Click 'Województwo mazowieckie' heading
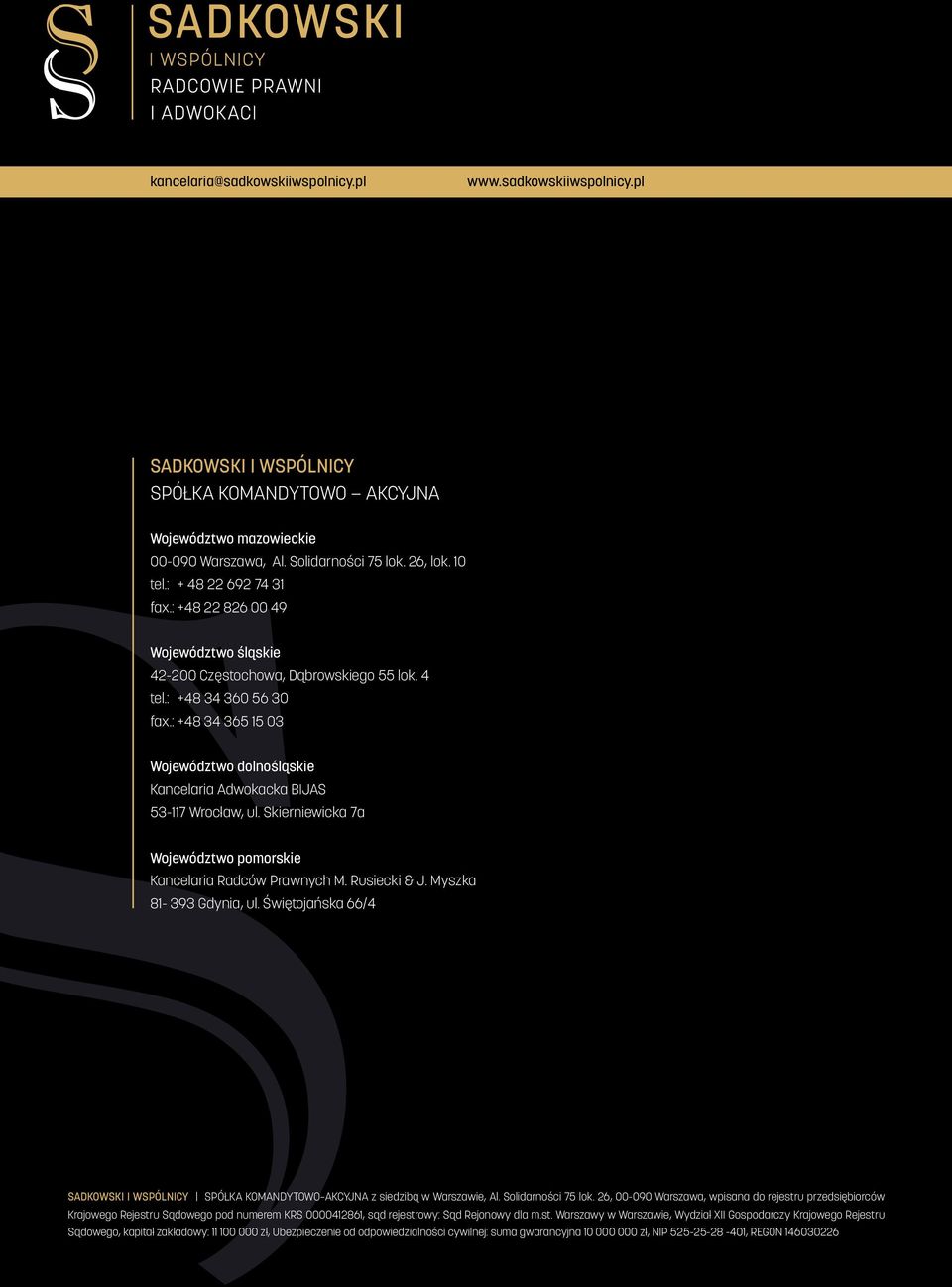Image resolution: width=952 pixels, height=1287 pixels. [x=233, y=538]
